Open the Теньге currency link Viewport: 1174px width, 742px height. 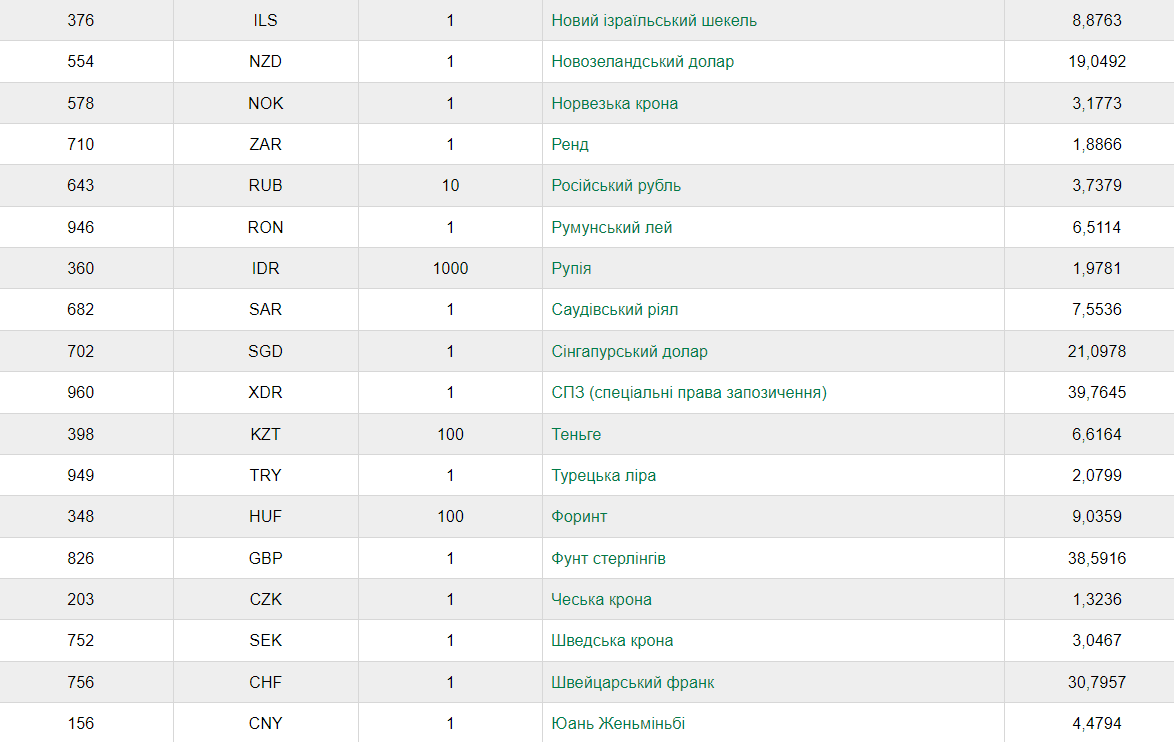[576, 434]
